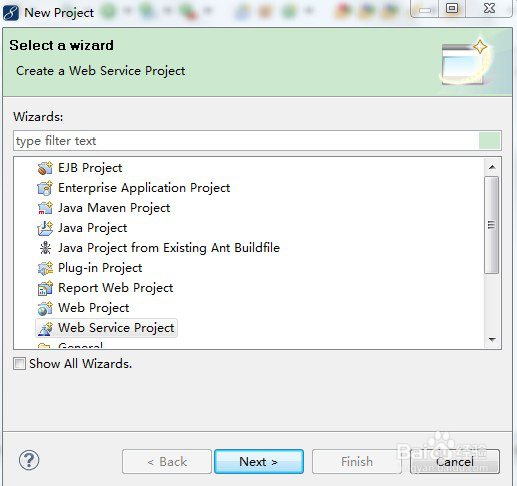Enable the Show All Wizards checkbox
Screen dimensions: 517x486
tap(19, 363)
